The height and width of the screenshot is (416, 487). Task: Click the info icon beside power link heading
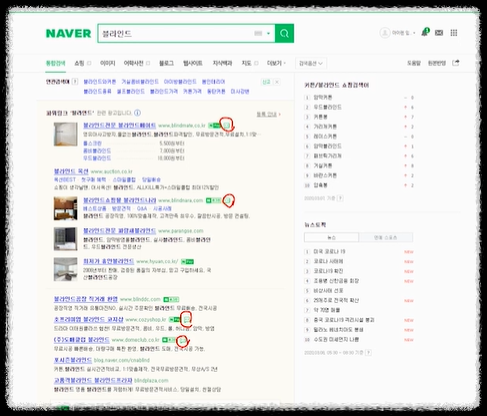pyautogui.click(x=137, y=113)
